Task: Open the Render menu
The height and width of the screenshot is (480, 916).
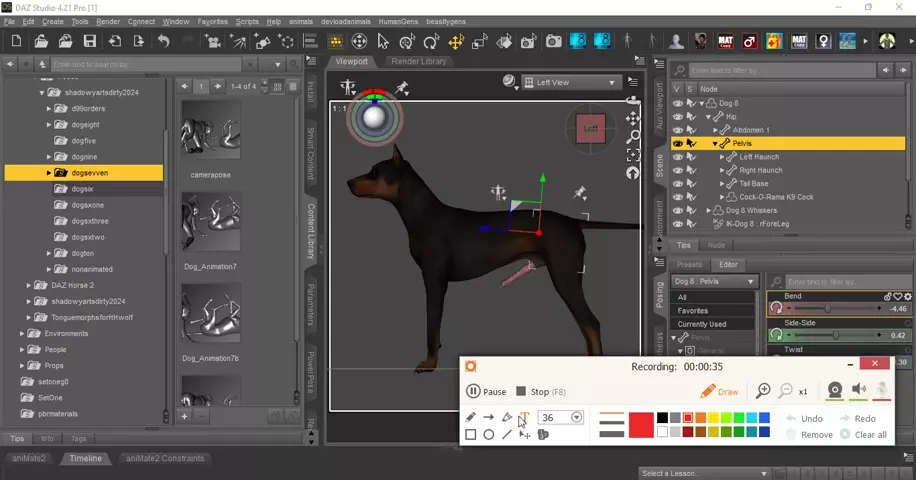Action: [108, 21]
